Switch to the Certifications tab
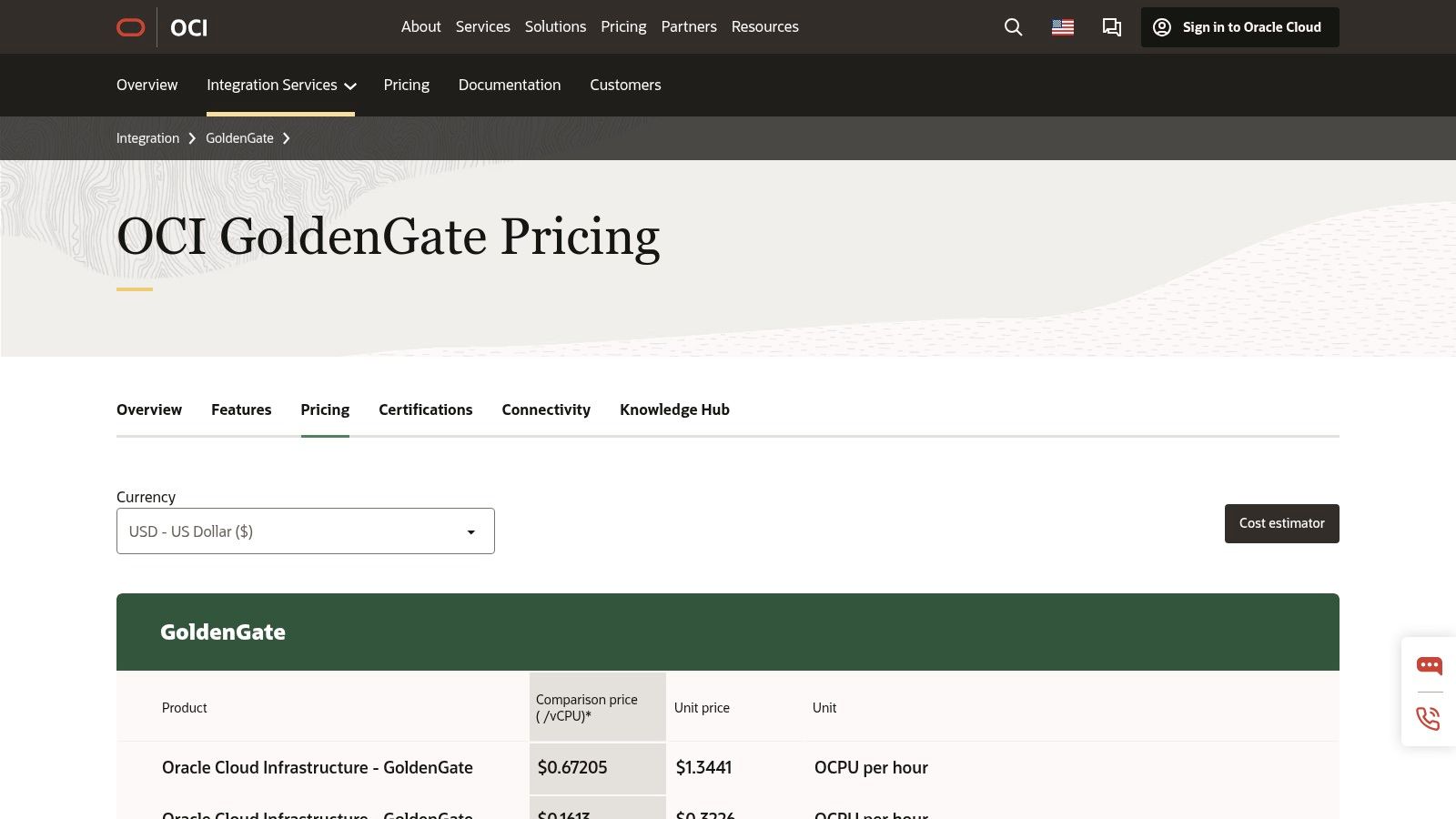This screenshot has height=819, width=1456. coord(425,409)
